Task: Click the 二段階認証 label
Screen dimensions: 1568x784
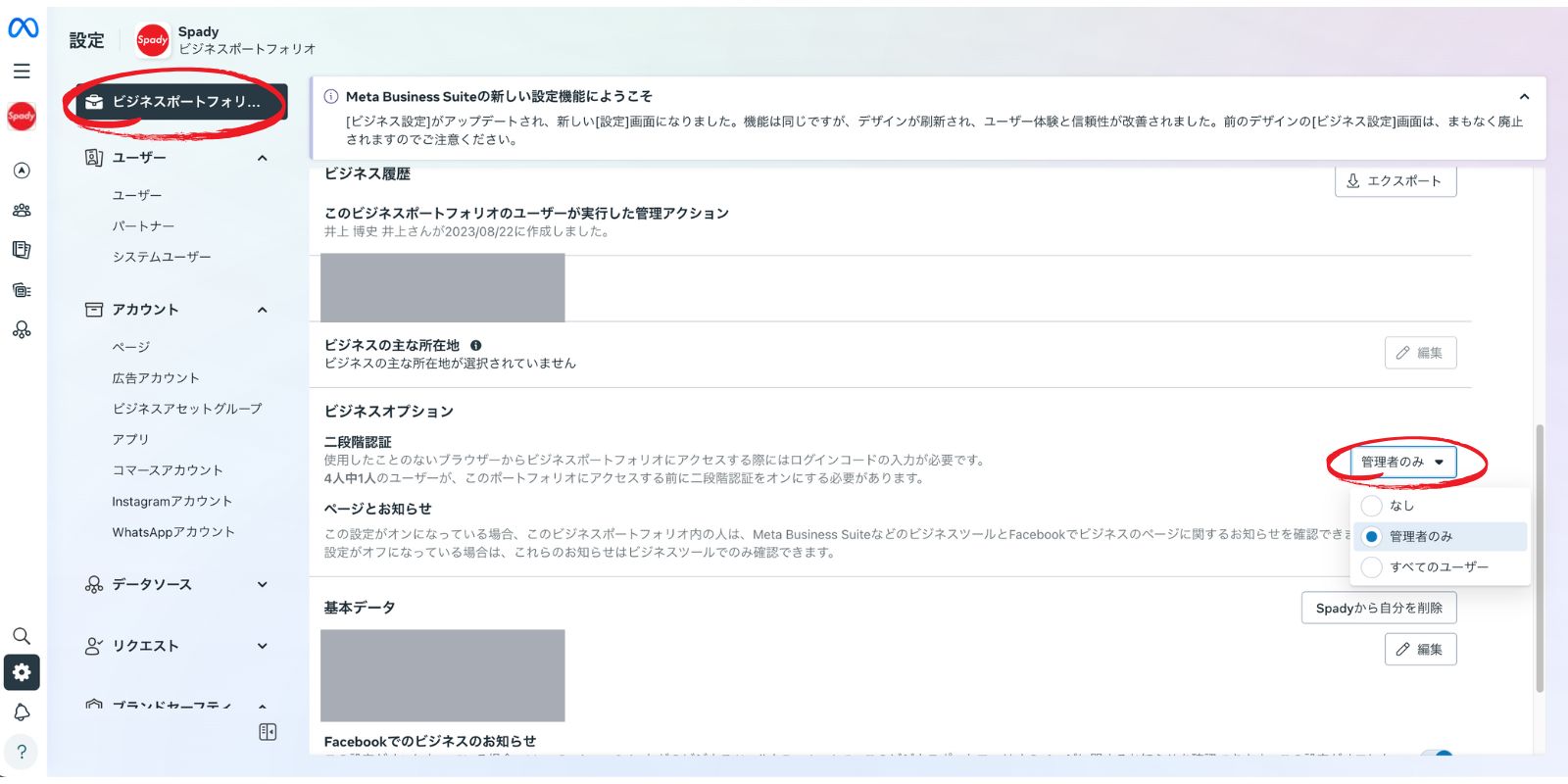Action: point(358,442)
